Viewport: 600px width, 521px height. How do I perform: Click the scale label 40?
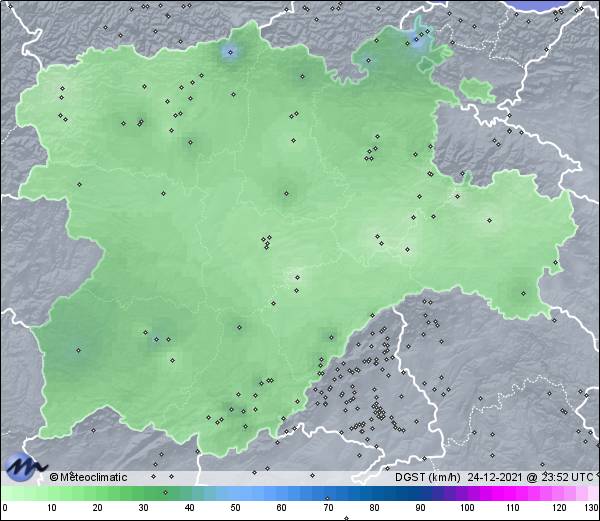tap(189, 508)
